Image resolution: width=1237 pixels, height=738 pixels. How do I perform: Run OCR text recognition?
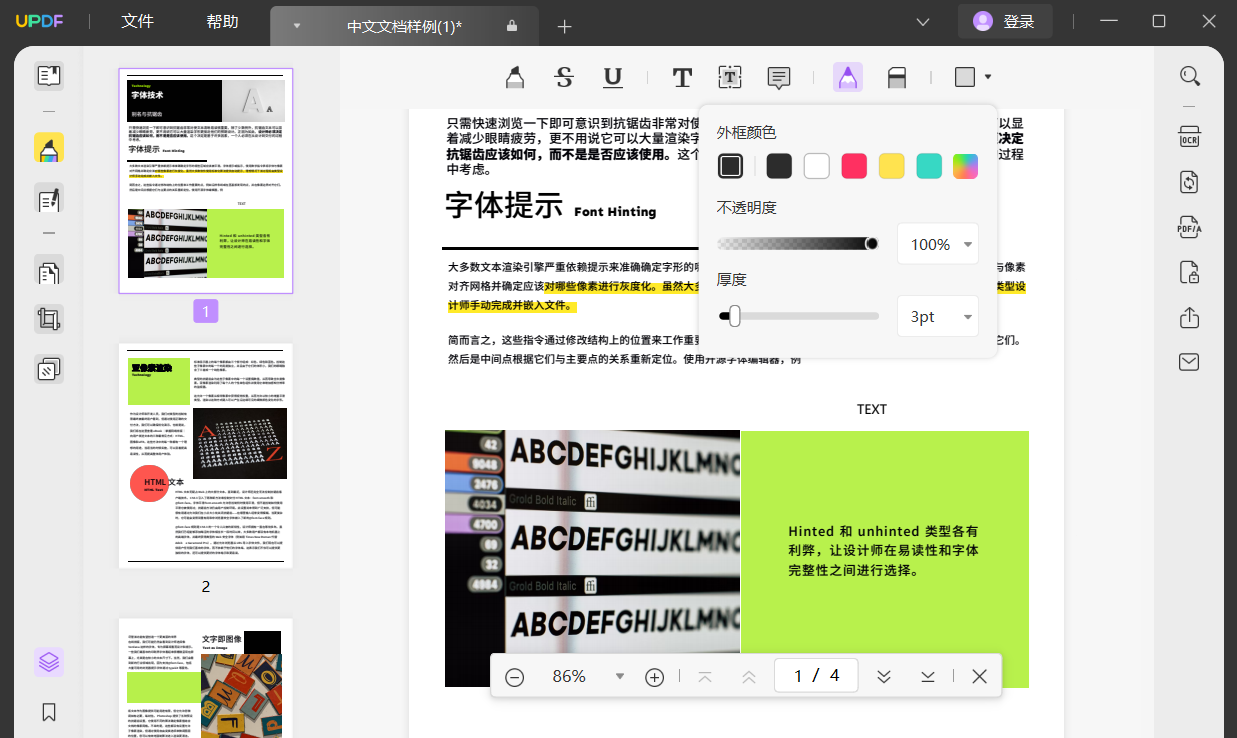pyautogui.click(x=1189, y=137)
